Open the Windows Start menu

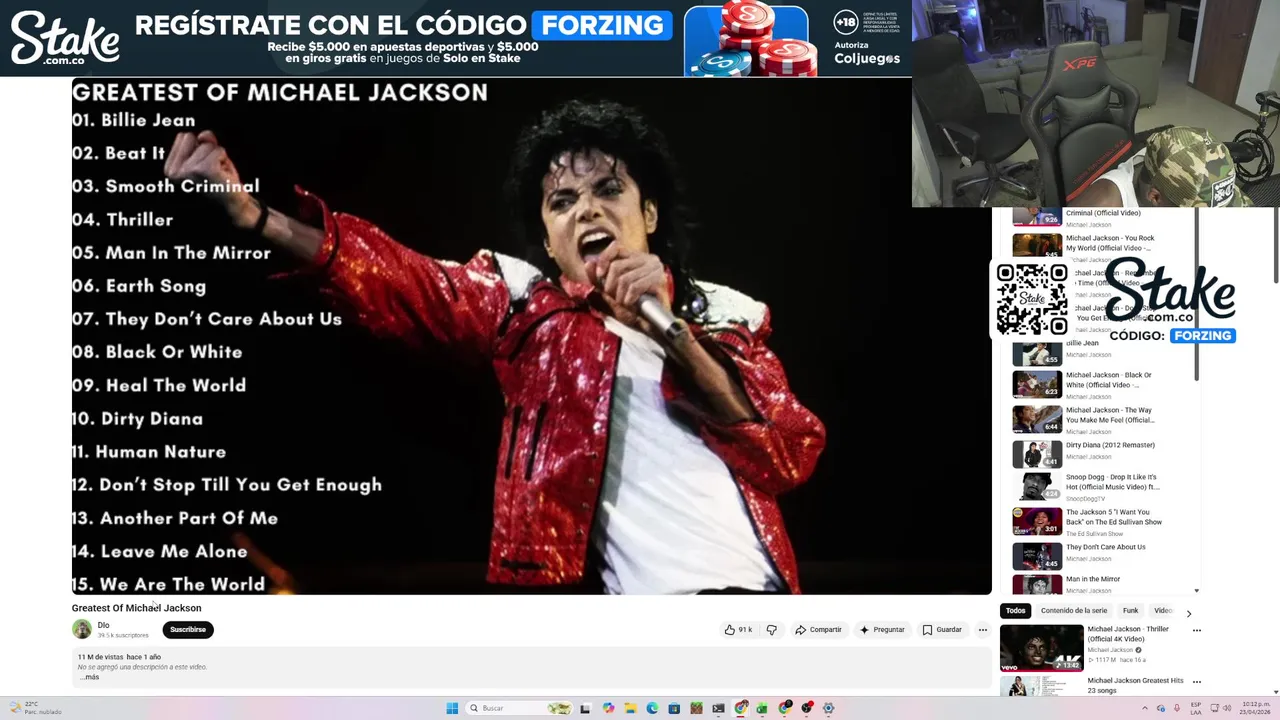pyautogui.click(x=452, y=708)
